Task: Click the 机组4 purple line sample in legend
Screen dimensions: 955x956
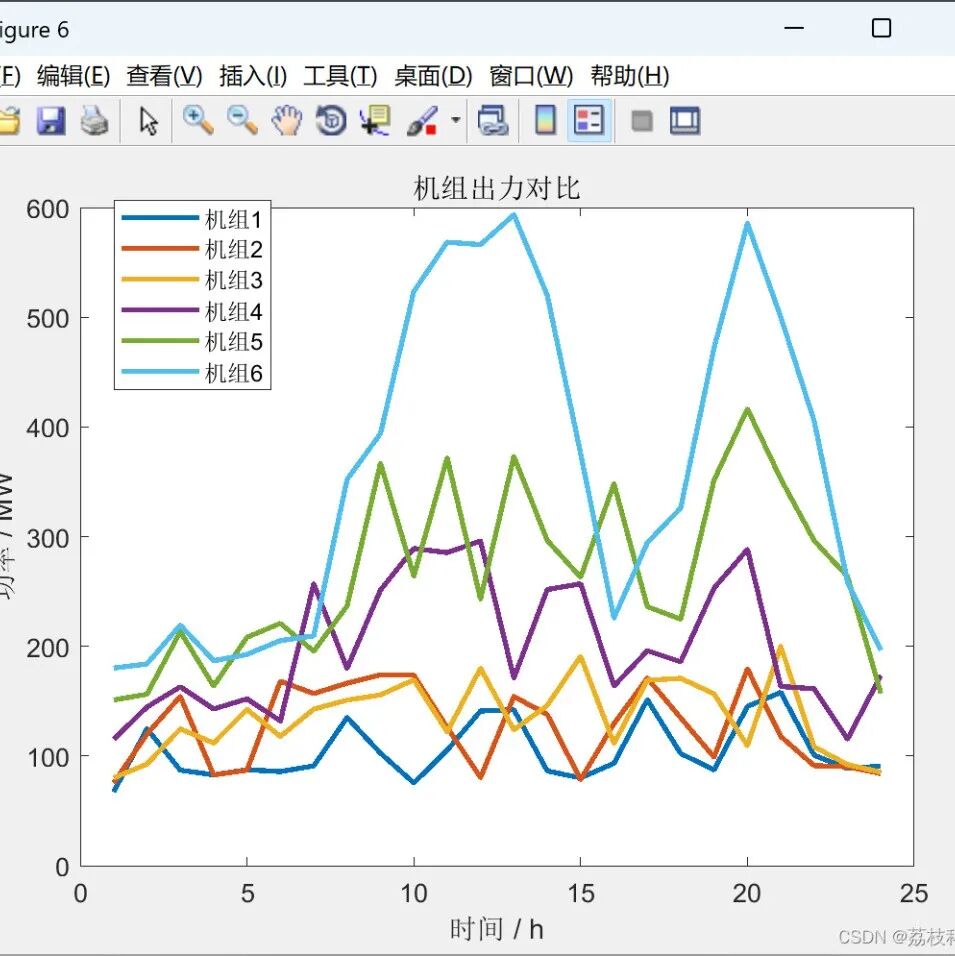Action: click(160, 310)
